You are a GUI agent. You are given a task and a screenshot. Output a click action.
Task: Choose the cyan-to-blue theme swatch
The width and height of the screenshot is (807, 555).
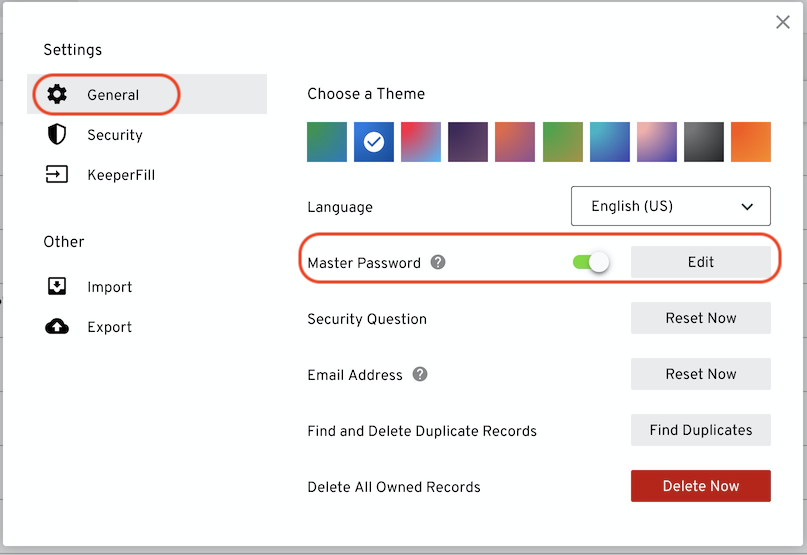pos(609,142)
